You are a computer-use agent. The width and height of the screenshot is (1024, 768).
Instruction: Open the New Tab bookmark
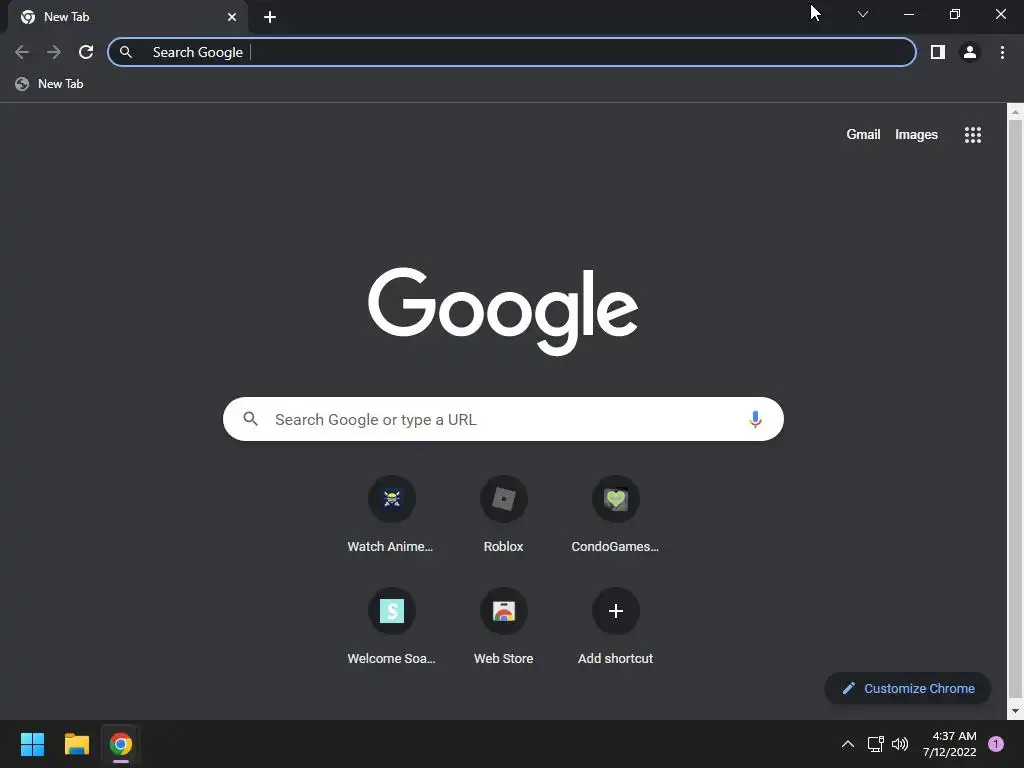click(50, 84)
